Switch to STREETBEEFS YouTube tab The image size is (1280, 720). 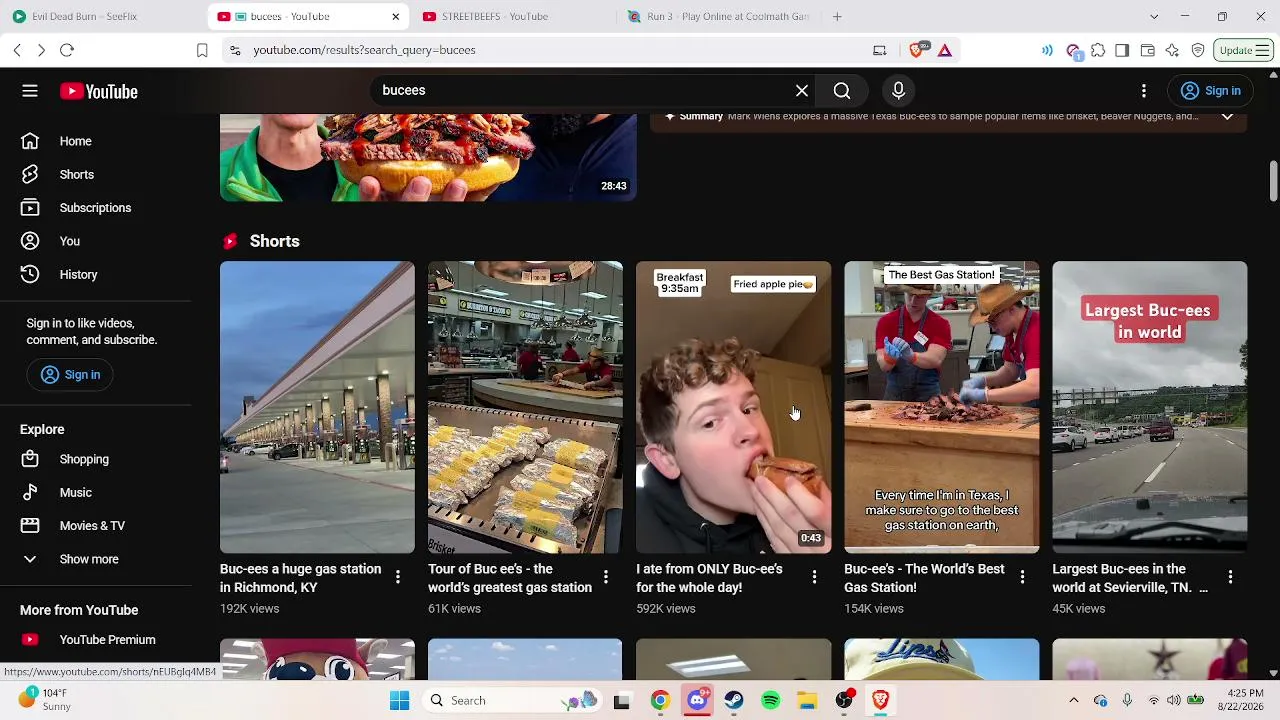[494, 16]
